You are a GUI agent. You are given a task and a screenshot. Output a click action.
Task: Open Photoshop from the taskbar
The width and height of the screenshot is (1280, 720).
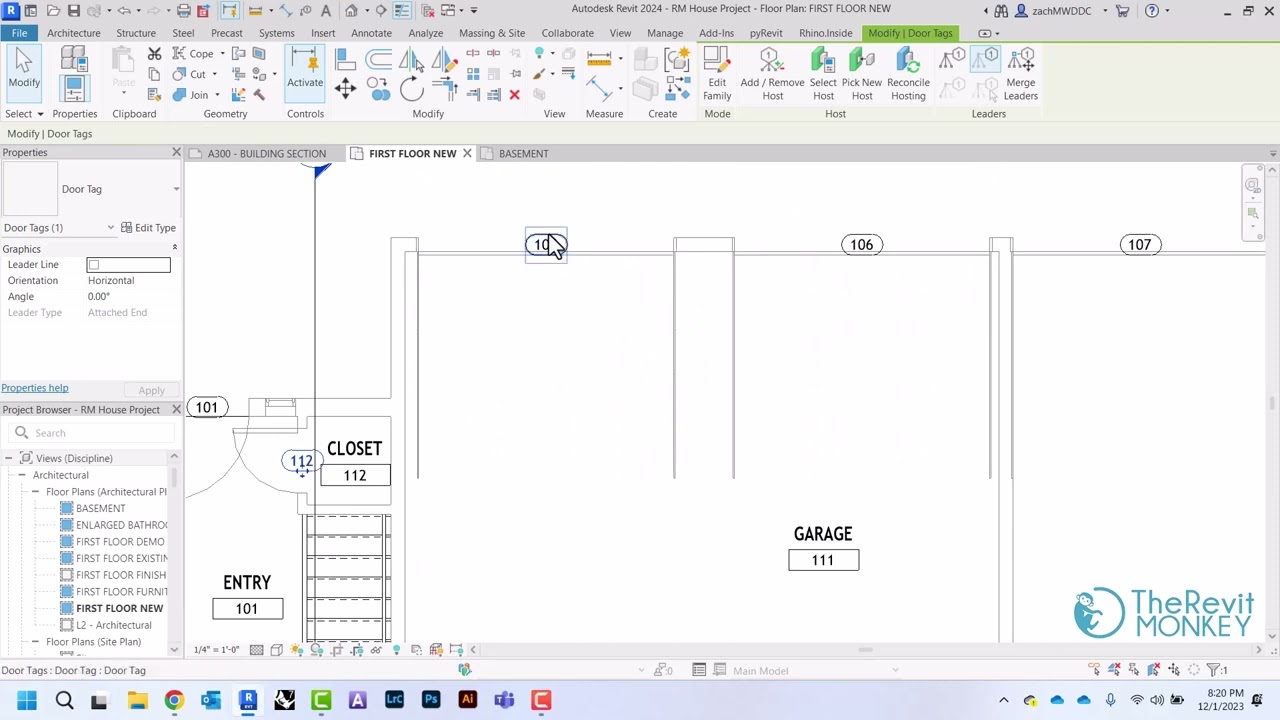431,700
